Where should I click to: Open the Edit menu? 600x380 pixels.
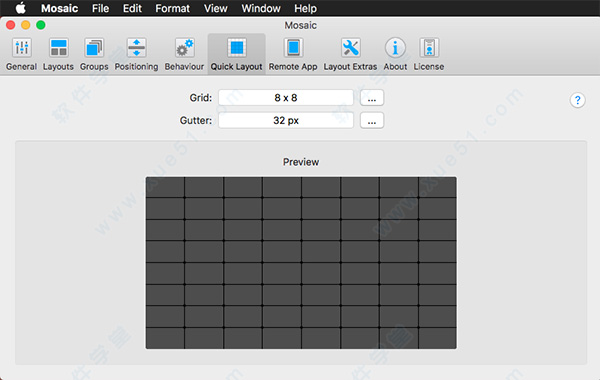pyautogui.click(x=132, y=8)
